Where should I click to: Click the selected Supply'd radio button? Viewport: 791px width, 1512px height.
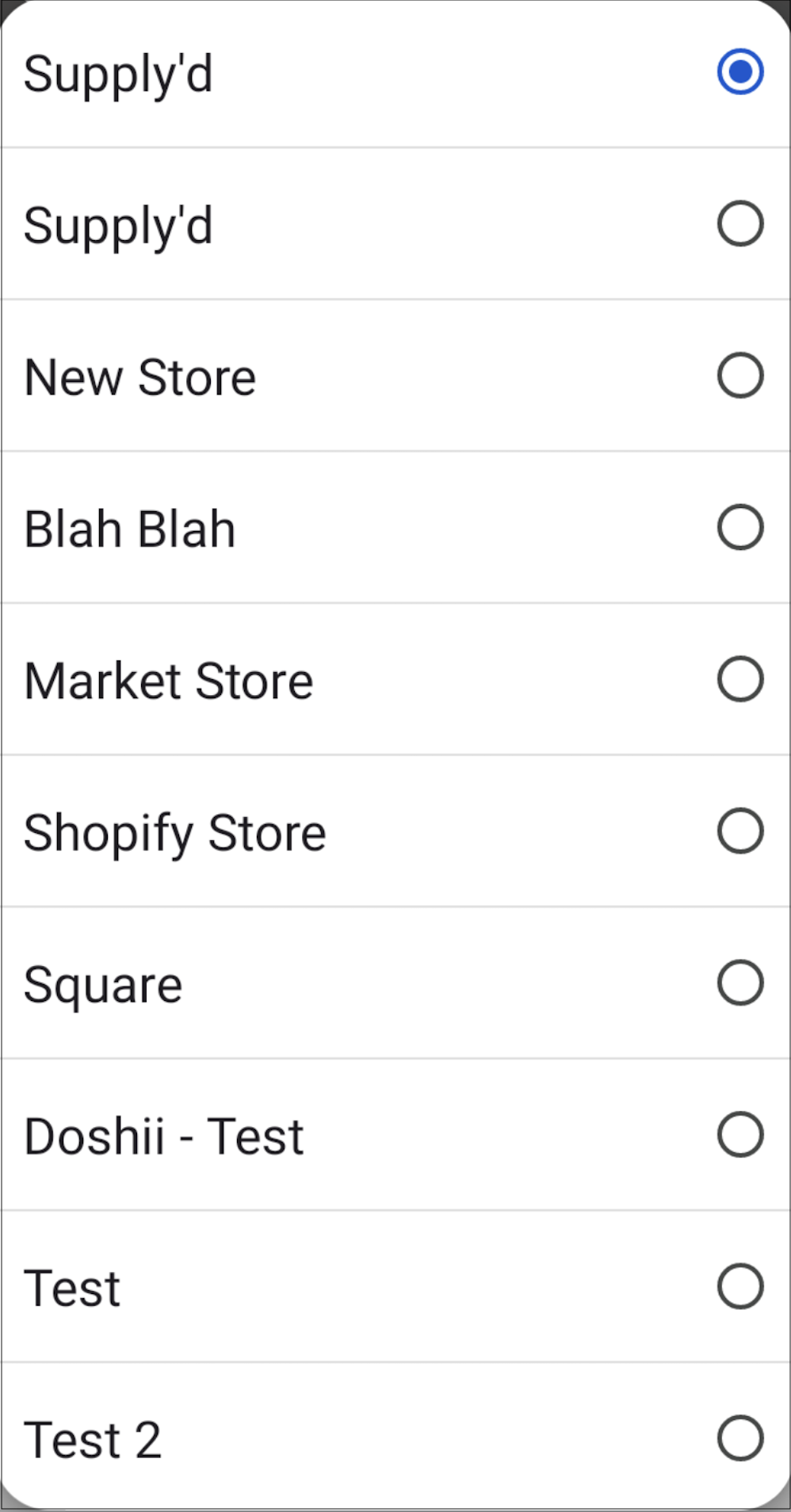tap(740, 72)
